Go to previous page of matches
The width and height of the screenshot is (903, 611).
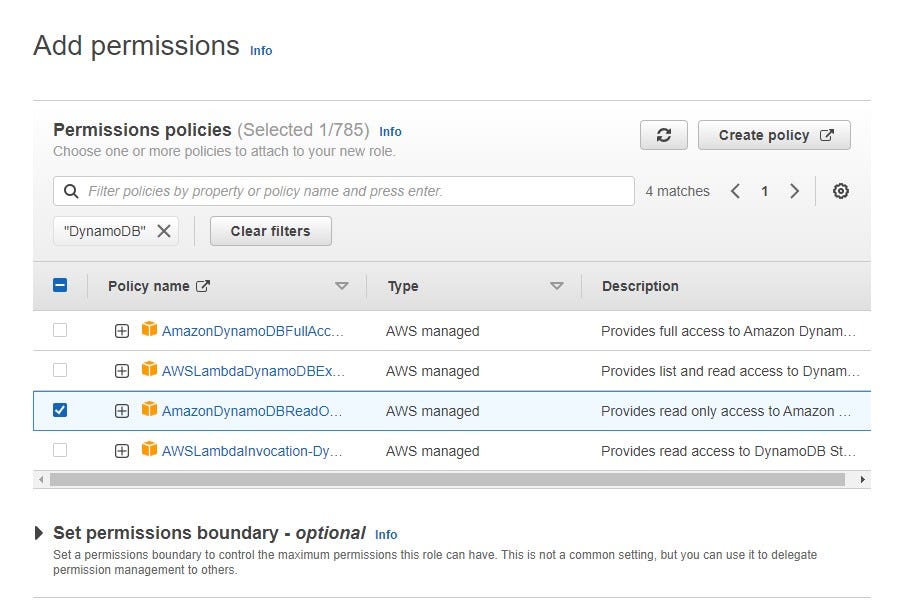pos(735,191)
